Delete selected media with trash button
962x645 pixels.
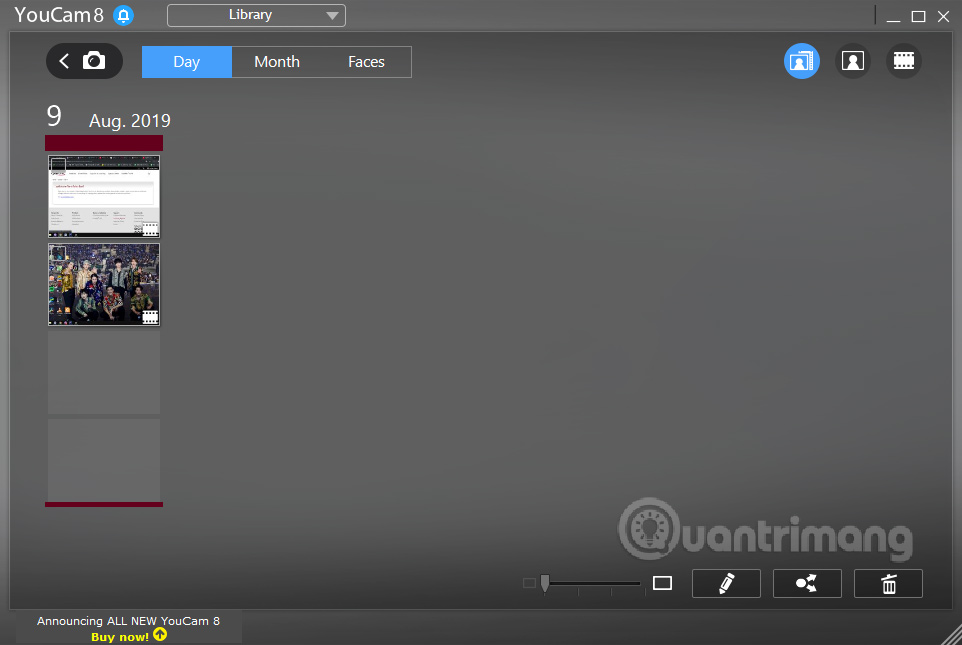pos(888,583)
